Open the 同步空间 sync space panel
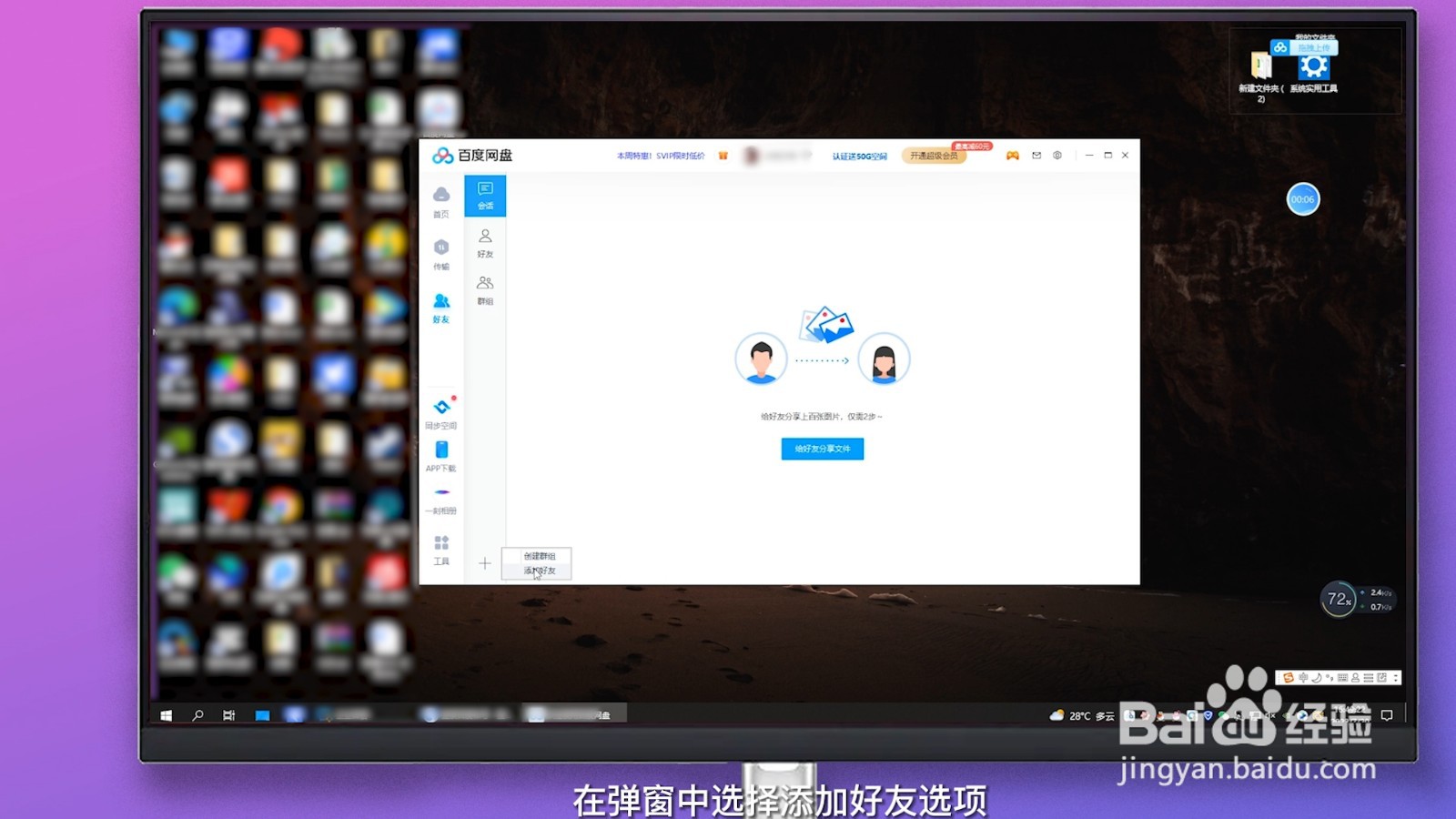Screen dimensions: 1456x819 point(441,414)
